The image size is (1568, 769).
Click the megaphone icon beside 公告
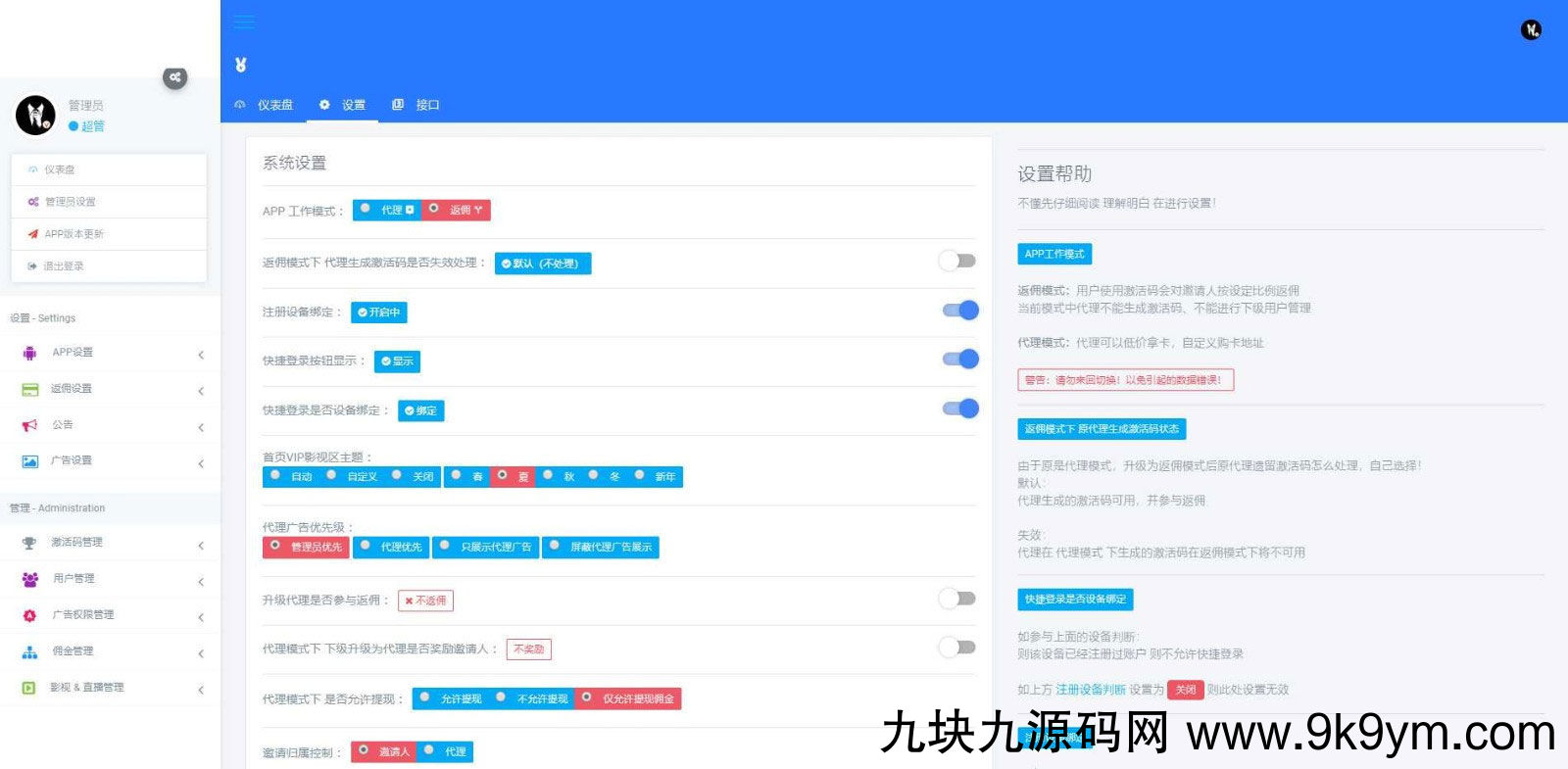29,425
